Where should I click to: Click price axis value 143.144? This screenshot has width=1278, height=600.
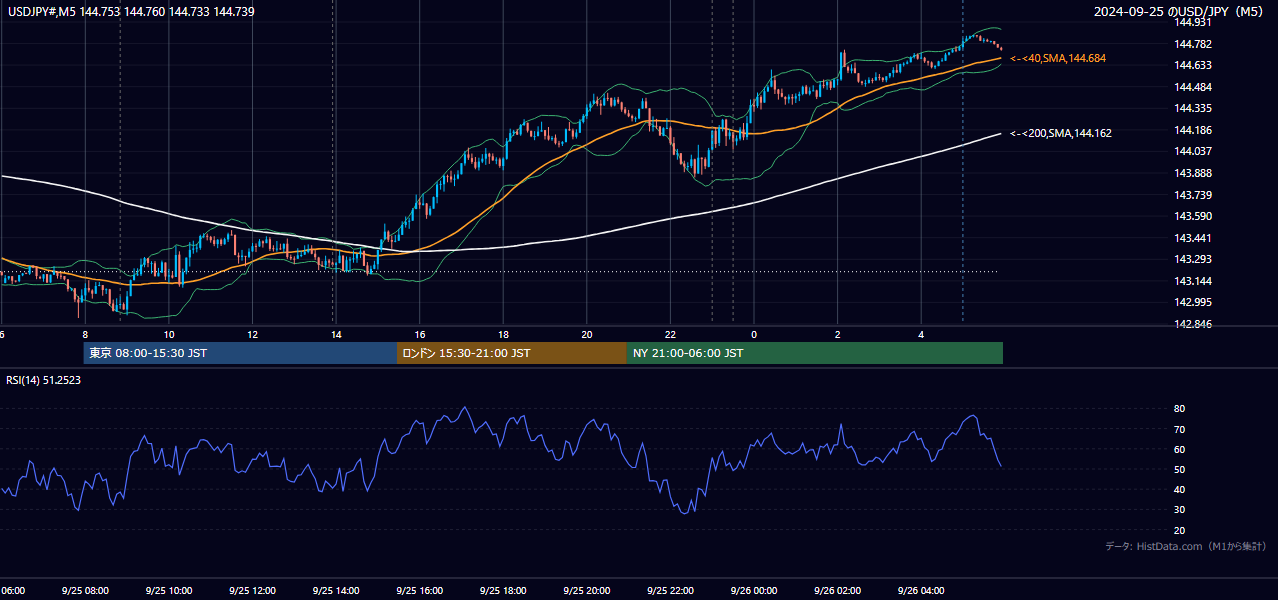point(1194,281)
